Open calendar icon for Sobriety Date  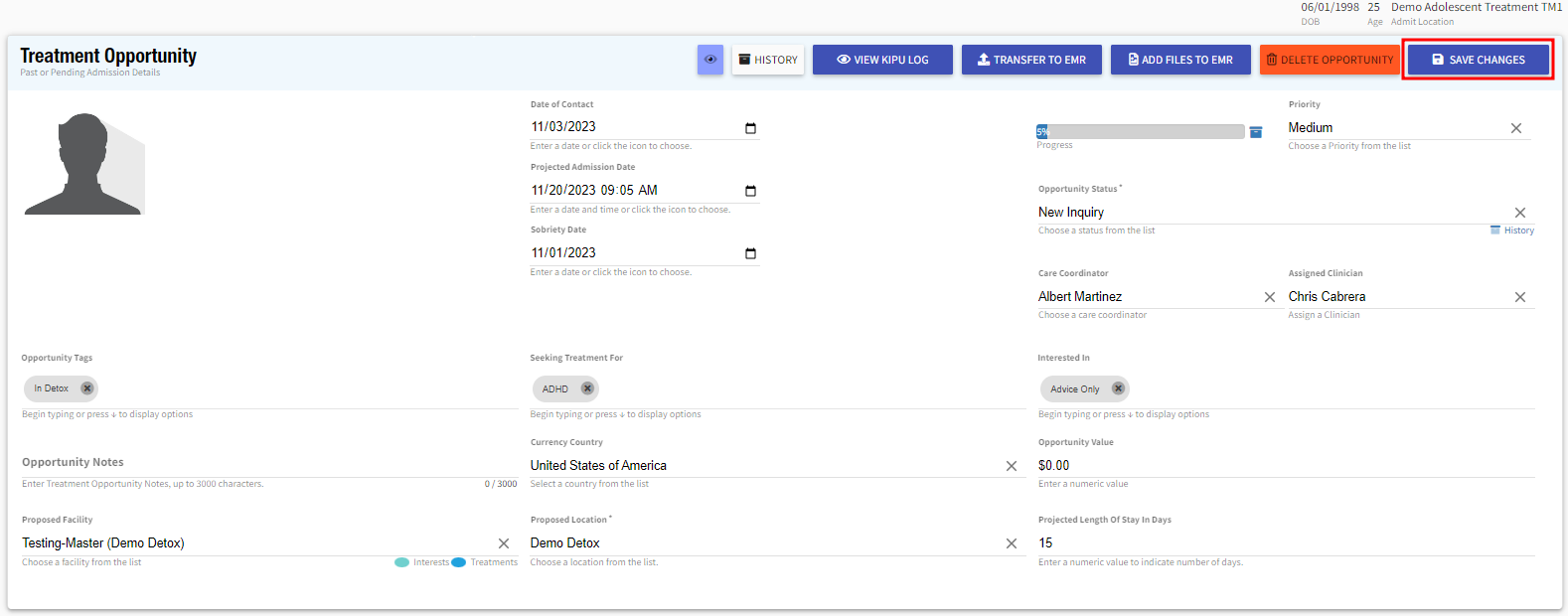(x=750, y=253)
